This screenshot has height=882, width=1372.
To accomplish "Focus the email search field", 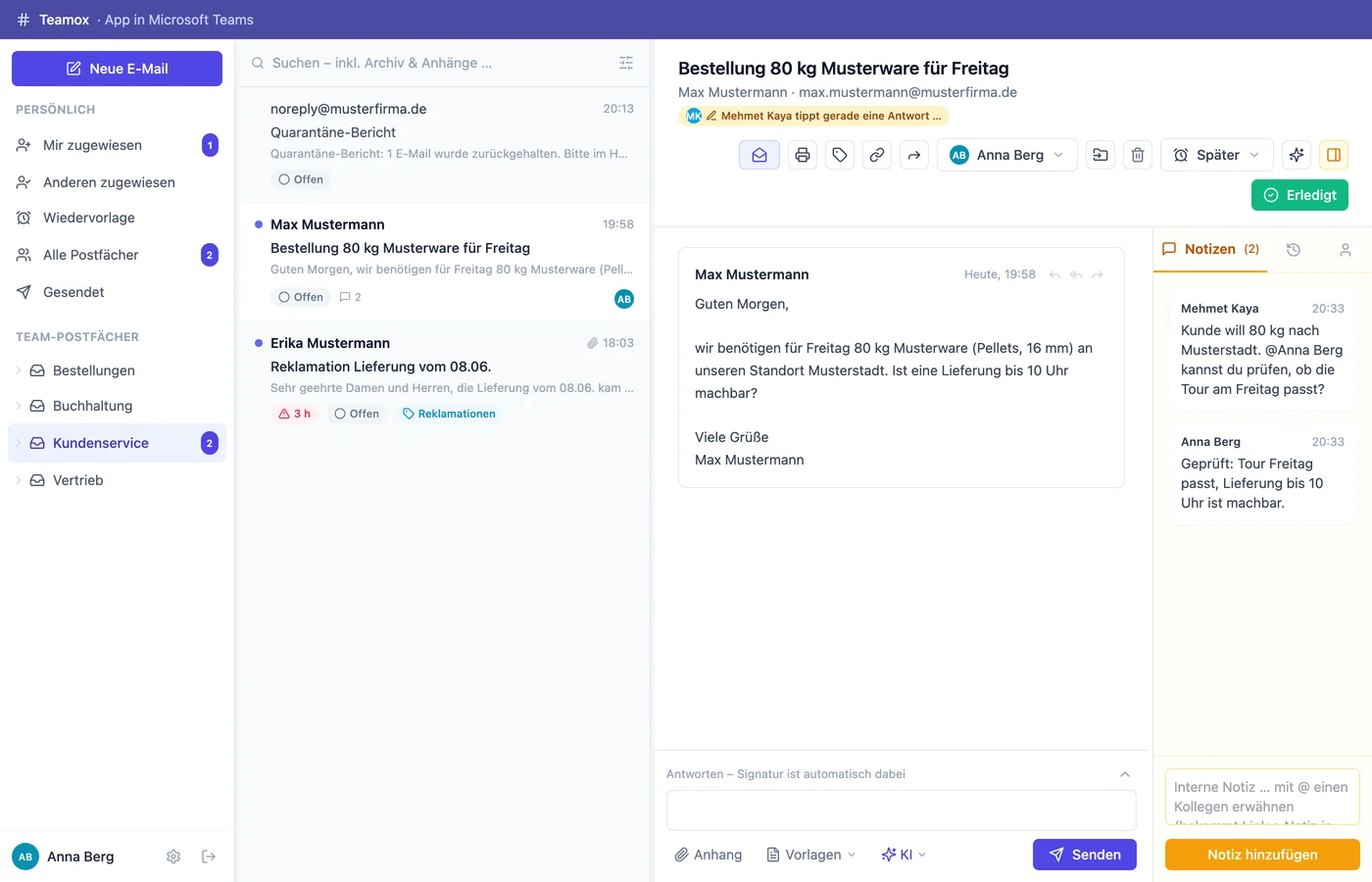I will 431,63.
